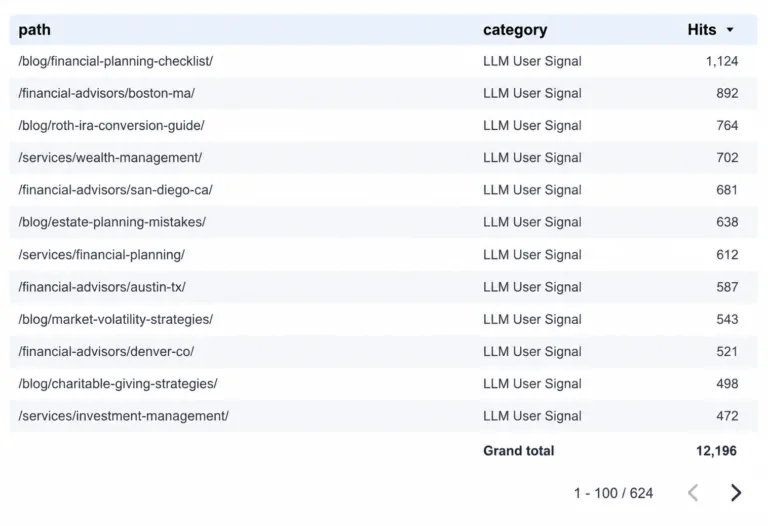Select path /blog/market-volatility-strategies/

[x=116, y=319]
